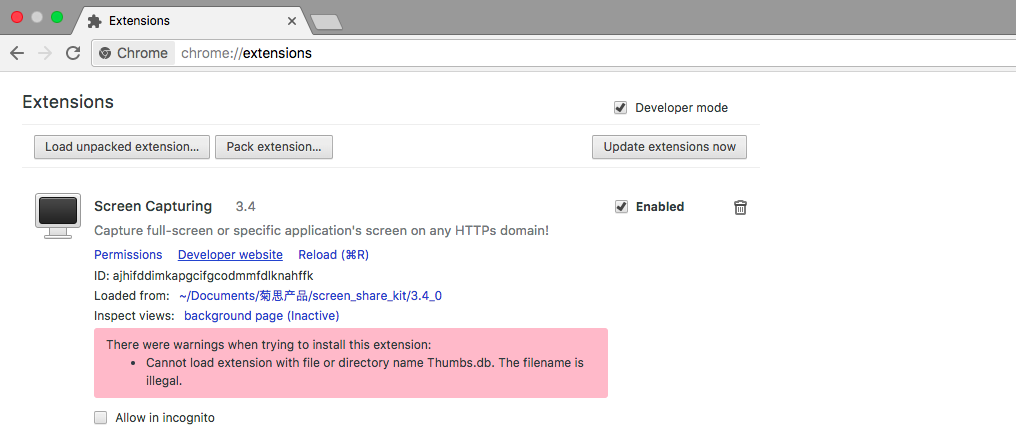The image size is (1016, 445).
Task: Click the Thumbs.db warning message
Action: point(365,372)
